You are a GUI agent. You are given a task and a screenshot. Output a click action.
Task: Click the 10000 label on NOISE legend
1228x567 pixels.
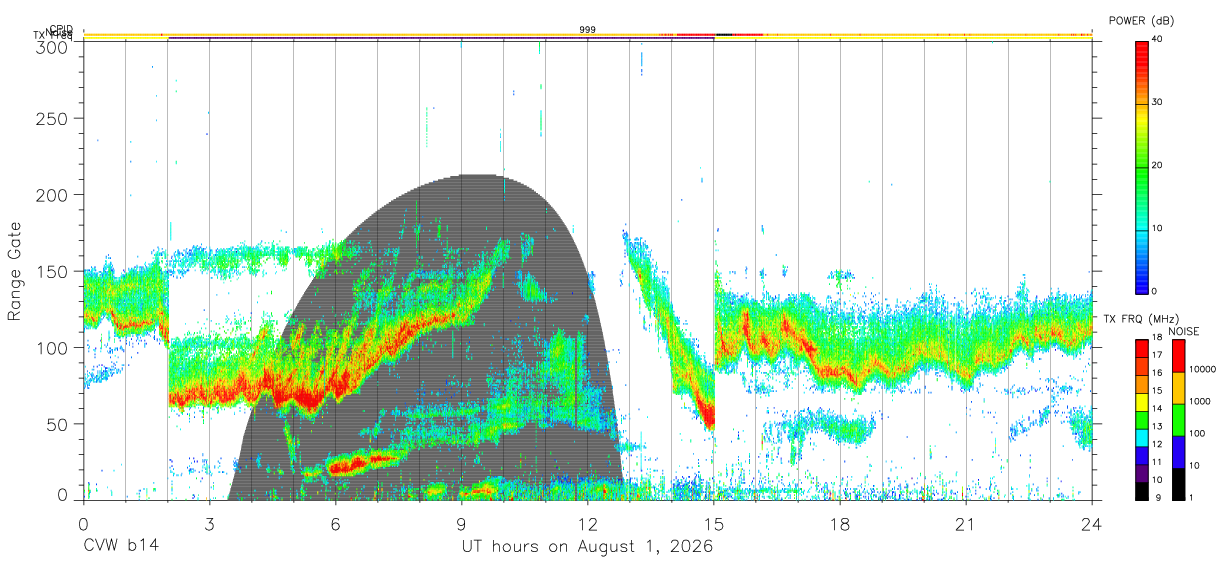coord(1201,370)
